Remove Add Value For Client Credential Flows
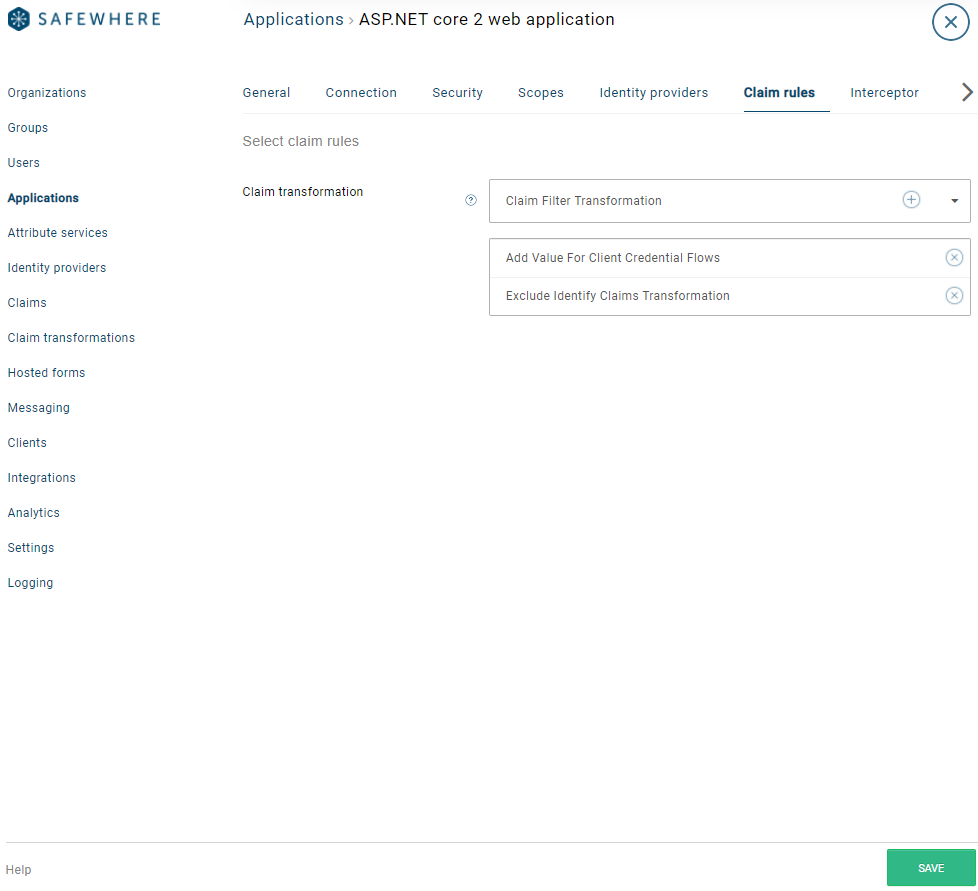This screenshot has width=978, height=891. [954, 258]
